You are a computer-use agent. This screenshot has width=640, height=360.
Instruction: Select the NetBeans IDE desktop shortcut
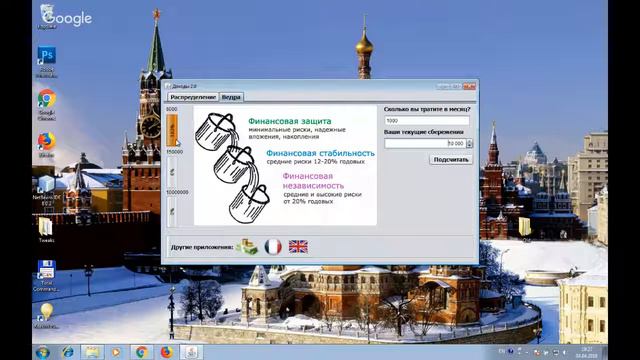pos(47,190)
